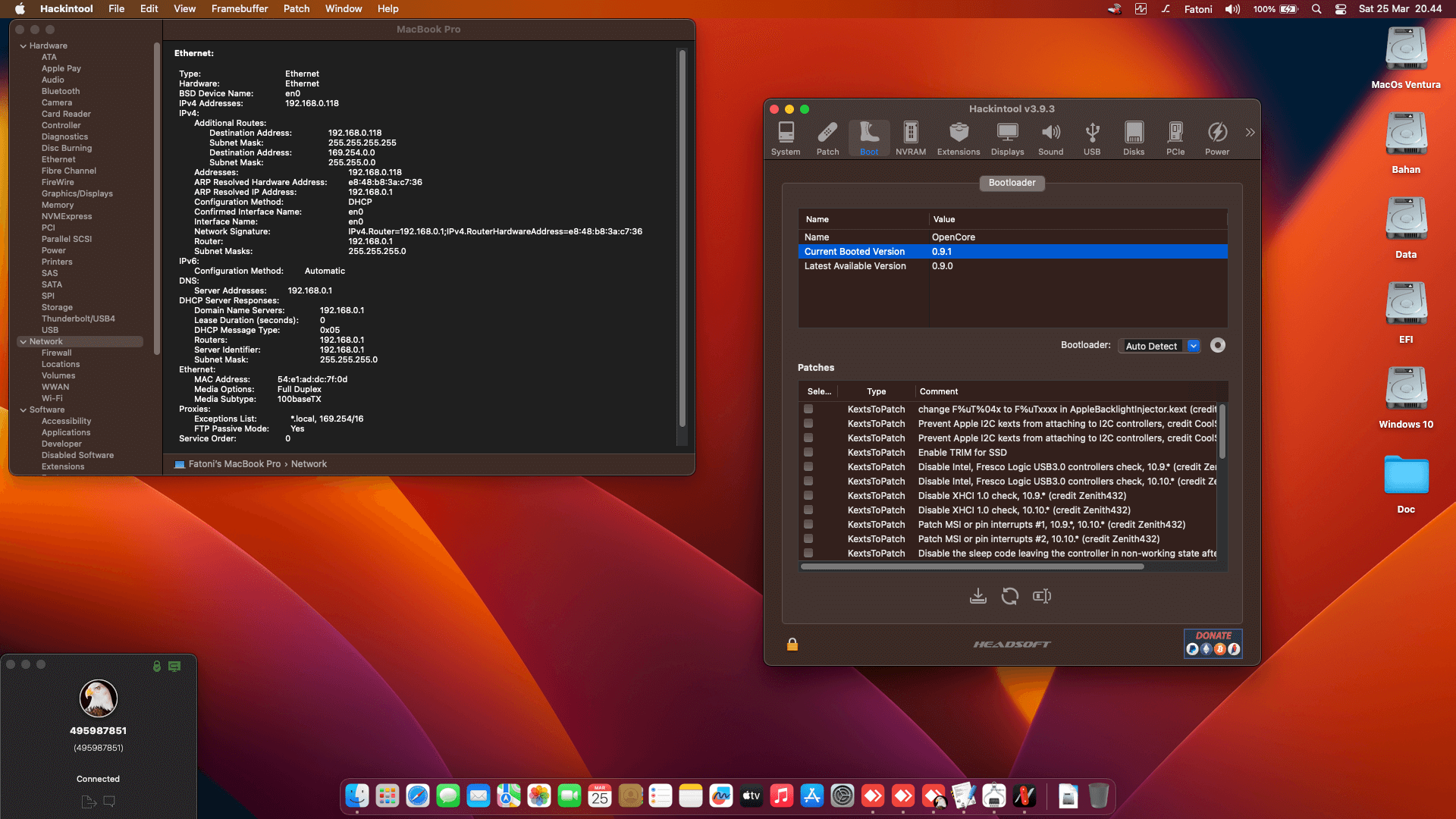
Task: Open the Disks toolbar icon
Action: click(1134, 139)
